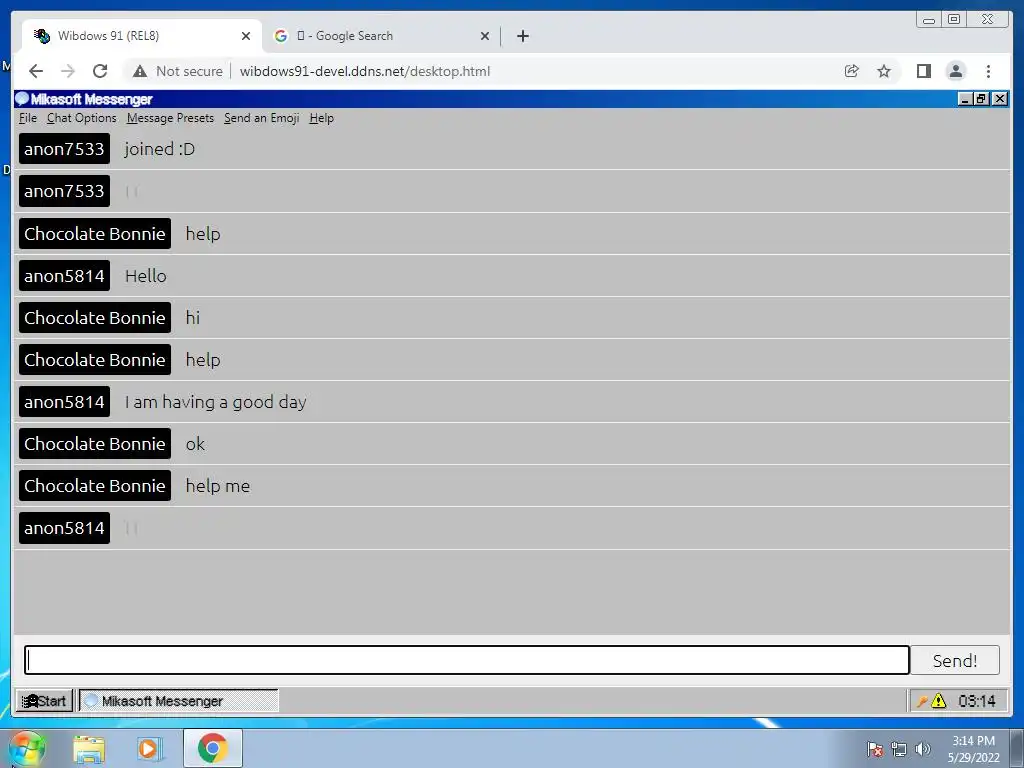Open the Action Center flag icon
This screenshot has width=1024, height=768.
point(875,749)
